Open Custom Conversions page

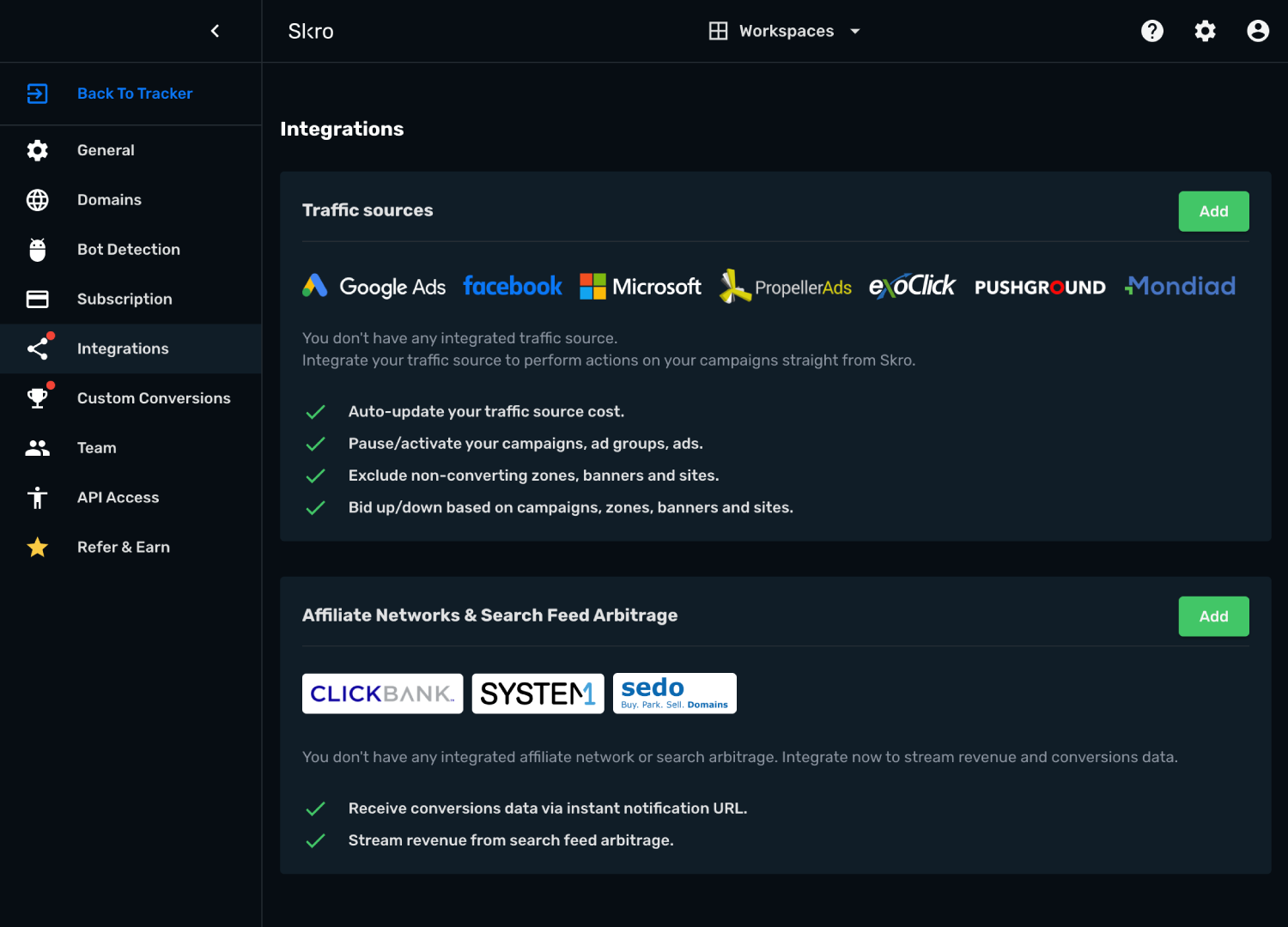[131, 398]
